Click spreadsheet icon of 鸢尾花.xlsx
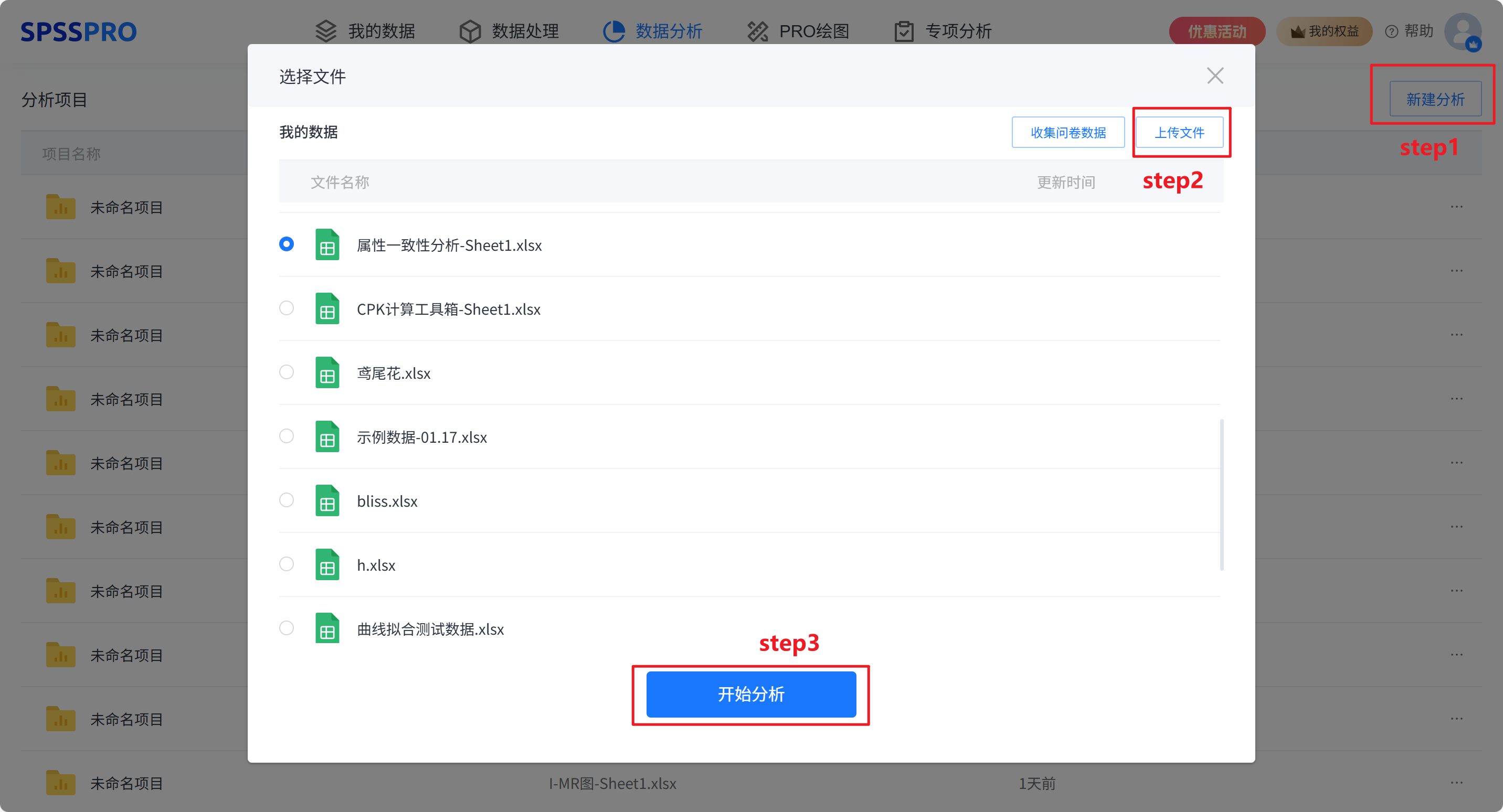The image size is (1503, 812). (327, 373)
